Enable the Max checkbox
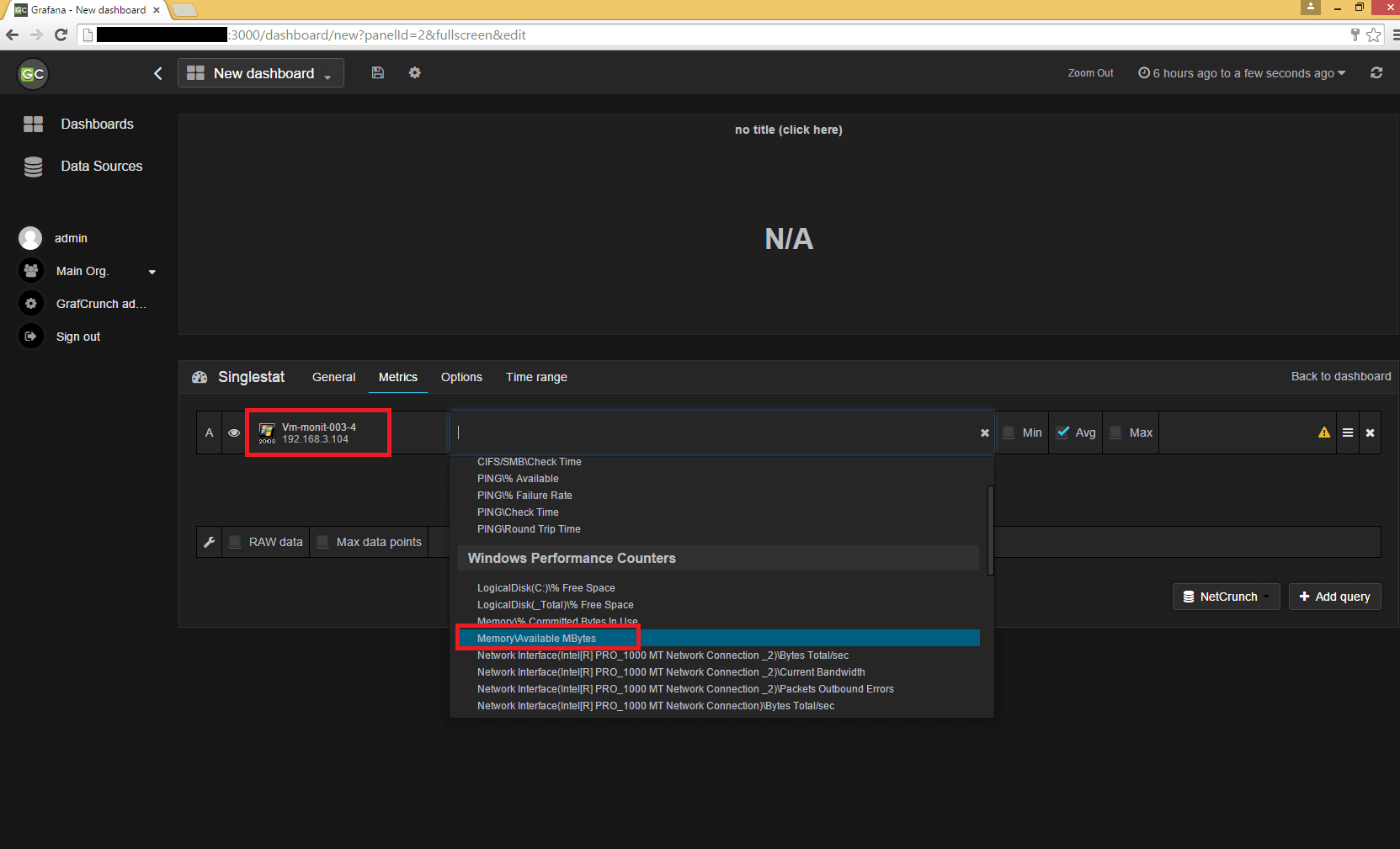The image size is (1400, 849). (x=1115, y=432)
